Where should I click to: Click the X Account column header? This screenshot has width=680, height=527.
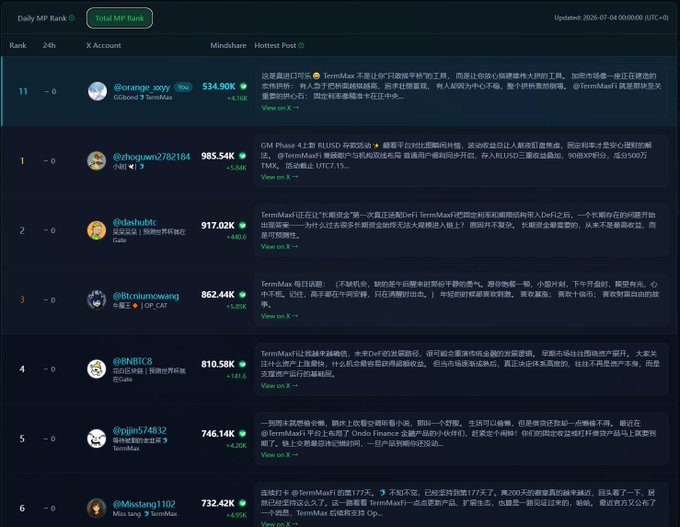tap(104, 45)
